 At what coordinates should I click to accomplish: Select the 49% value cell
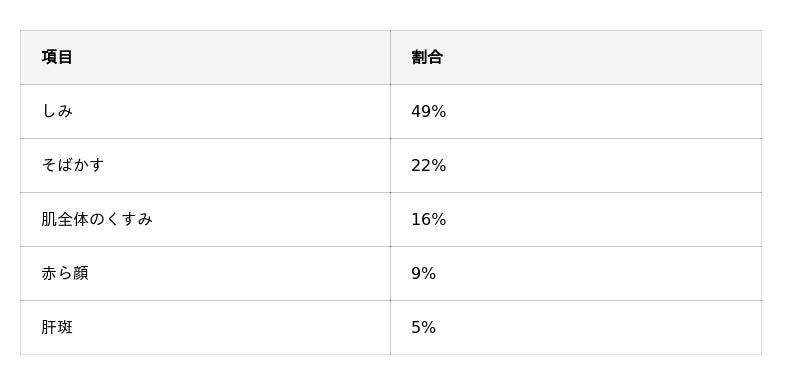click(576, 111)
